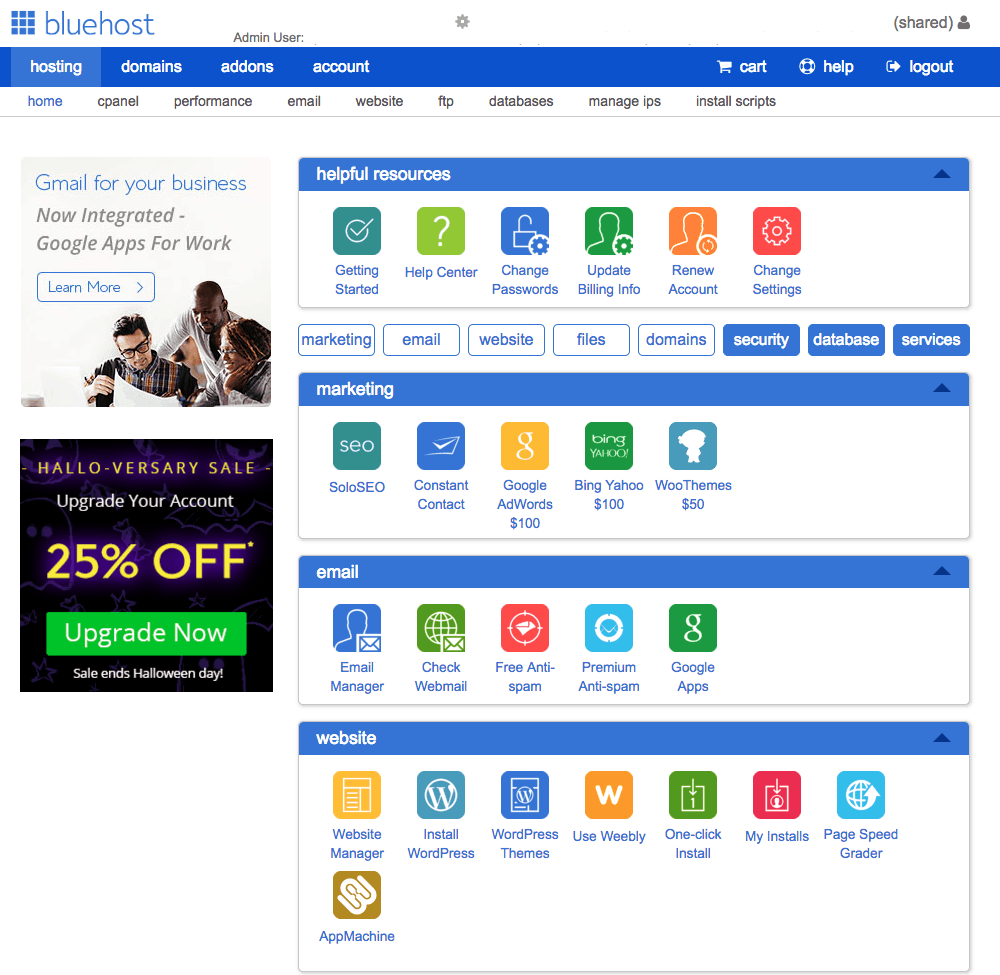Open the databases submenu item
This screenshot has height=975, width=1000.
coord(521,101)
